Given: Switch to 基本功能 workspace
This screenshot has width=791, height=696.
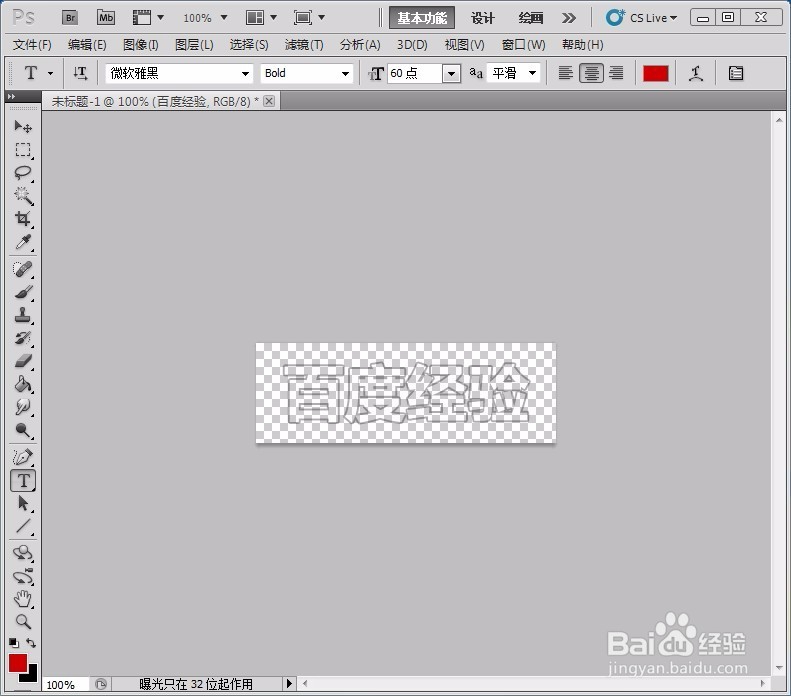Looking at the screenshot, I should 422,18.
